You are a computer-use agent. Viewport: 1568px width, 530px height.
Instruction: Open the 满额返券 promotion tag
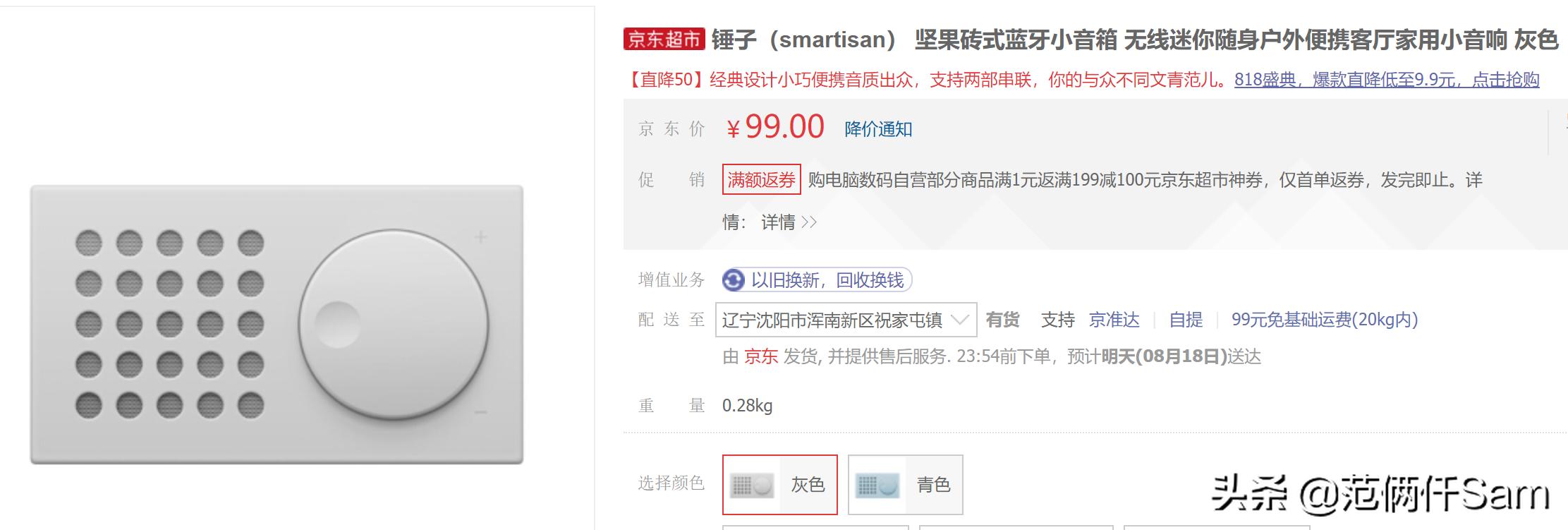(x=760, y=181)
